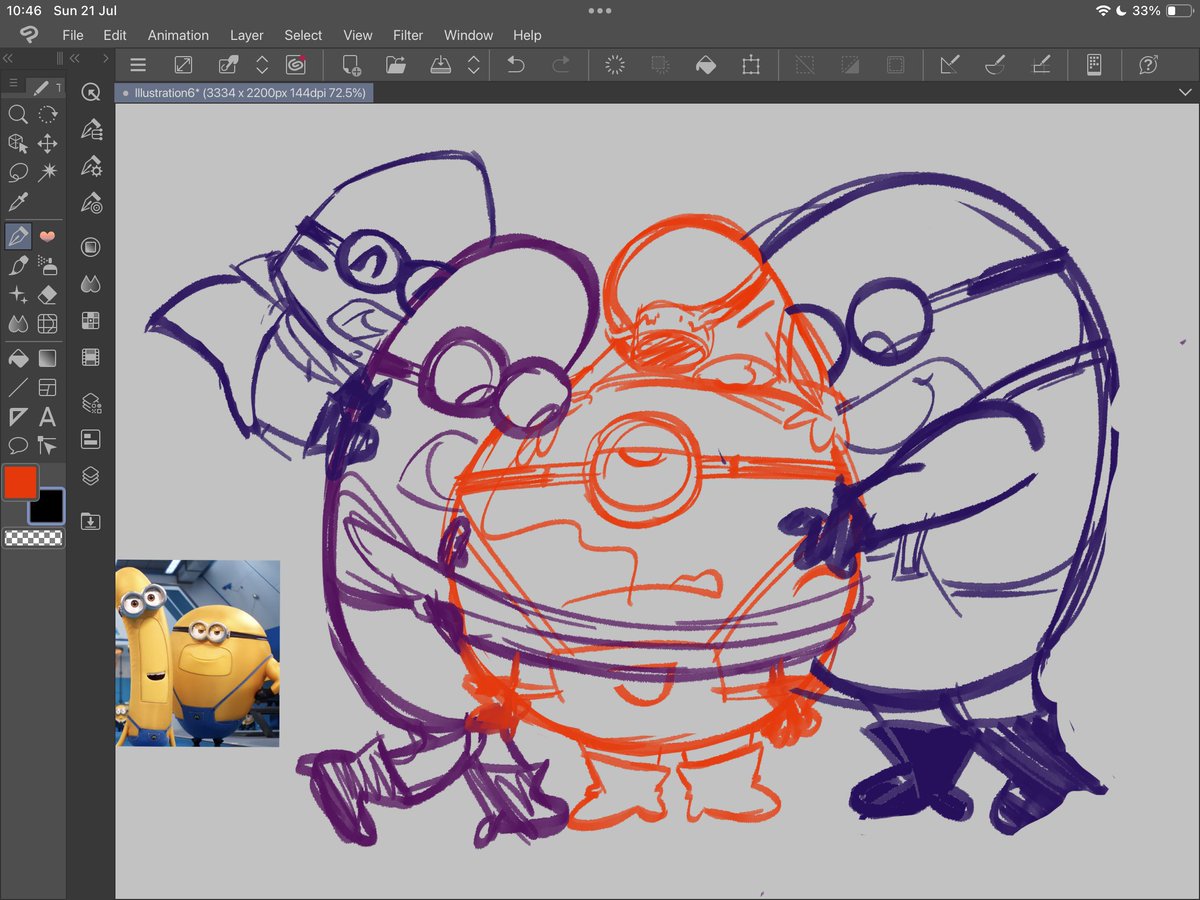Open the Filter menu
This screenshot has width=1200, height=900.
pos(408,35)
